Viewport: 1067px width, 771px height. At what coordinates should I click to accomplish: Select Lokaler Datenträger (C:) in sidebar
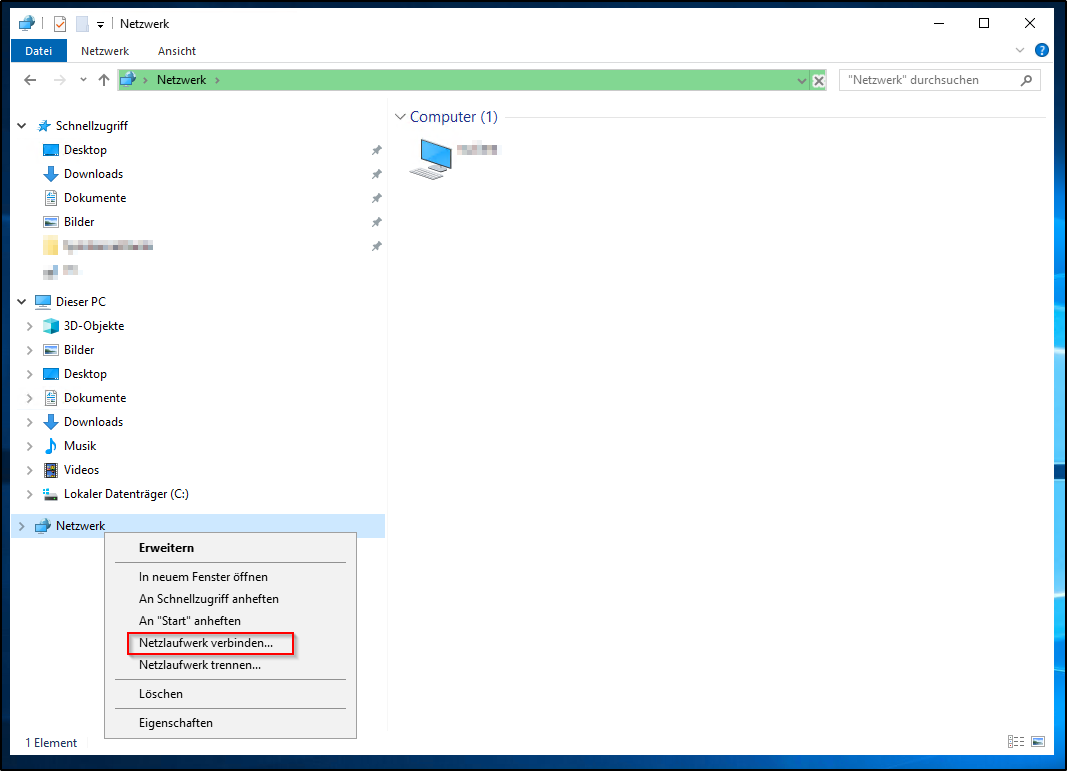pyautogui.click(x=126, y=494)
